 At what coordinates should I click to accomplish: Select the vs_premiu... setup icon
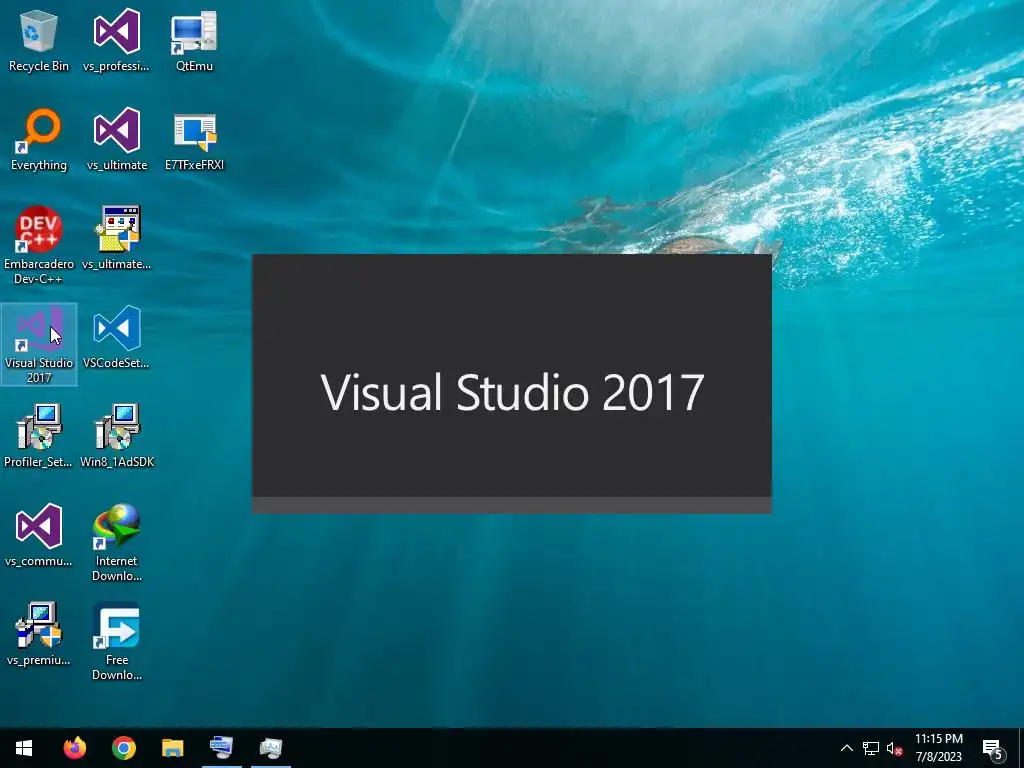coord(39,635)
